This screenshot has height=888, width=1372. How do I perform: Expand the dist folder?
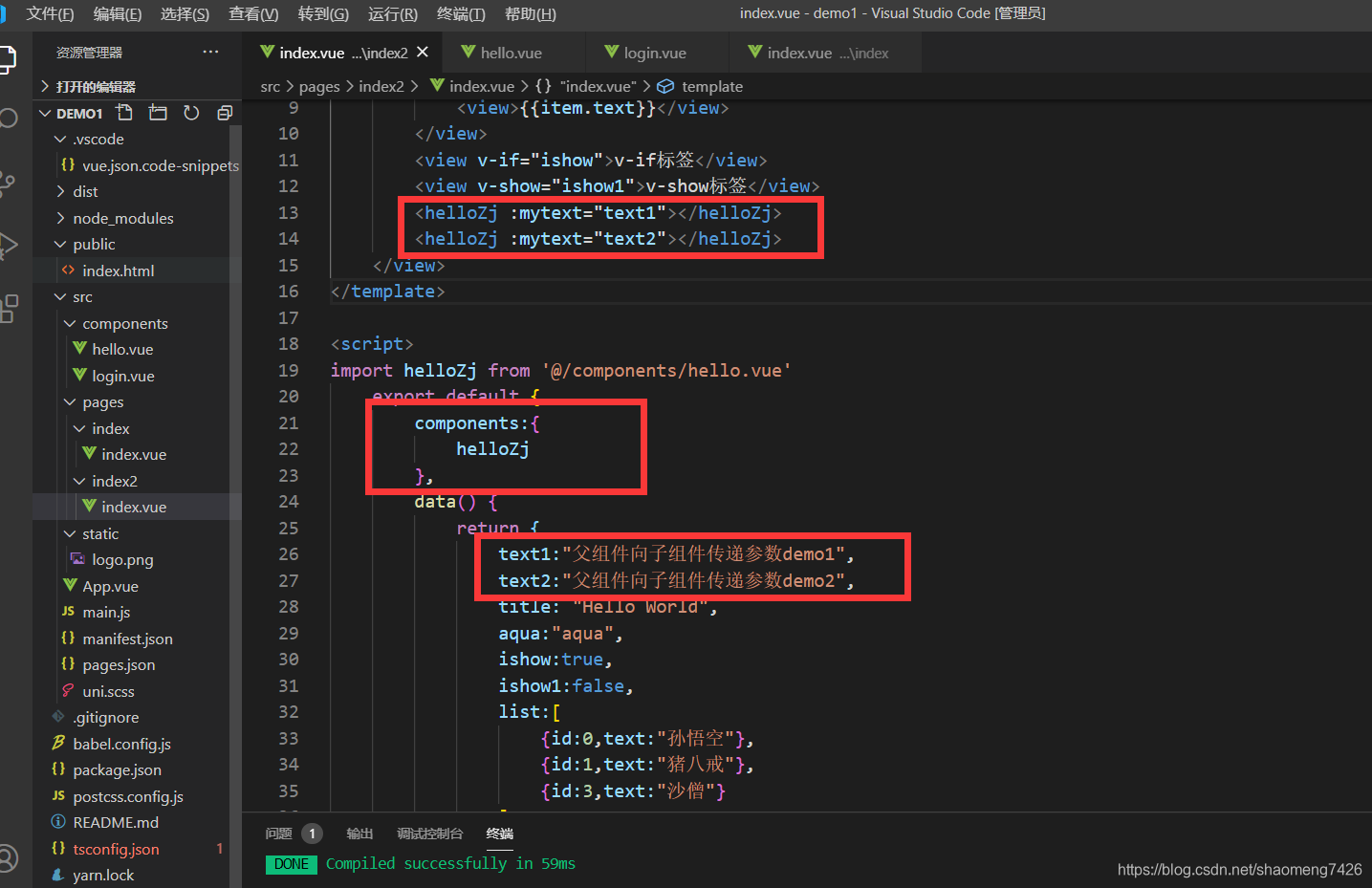coord(85,191)
